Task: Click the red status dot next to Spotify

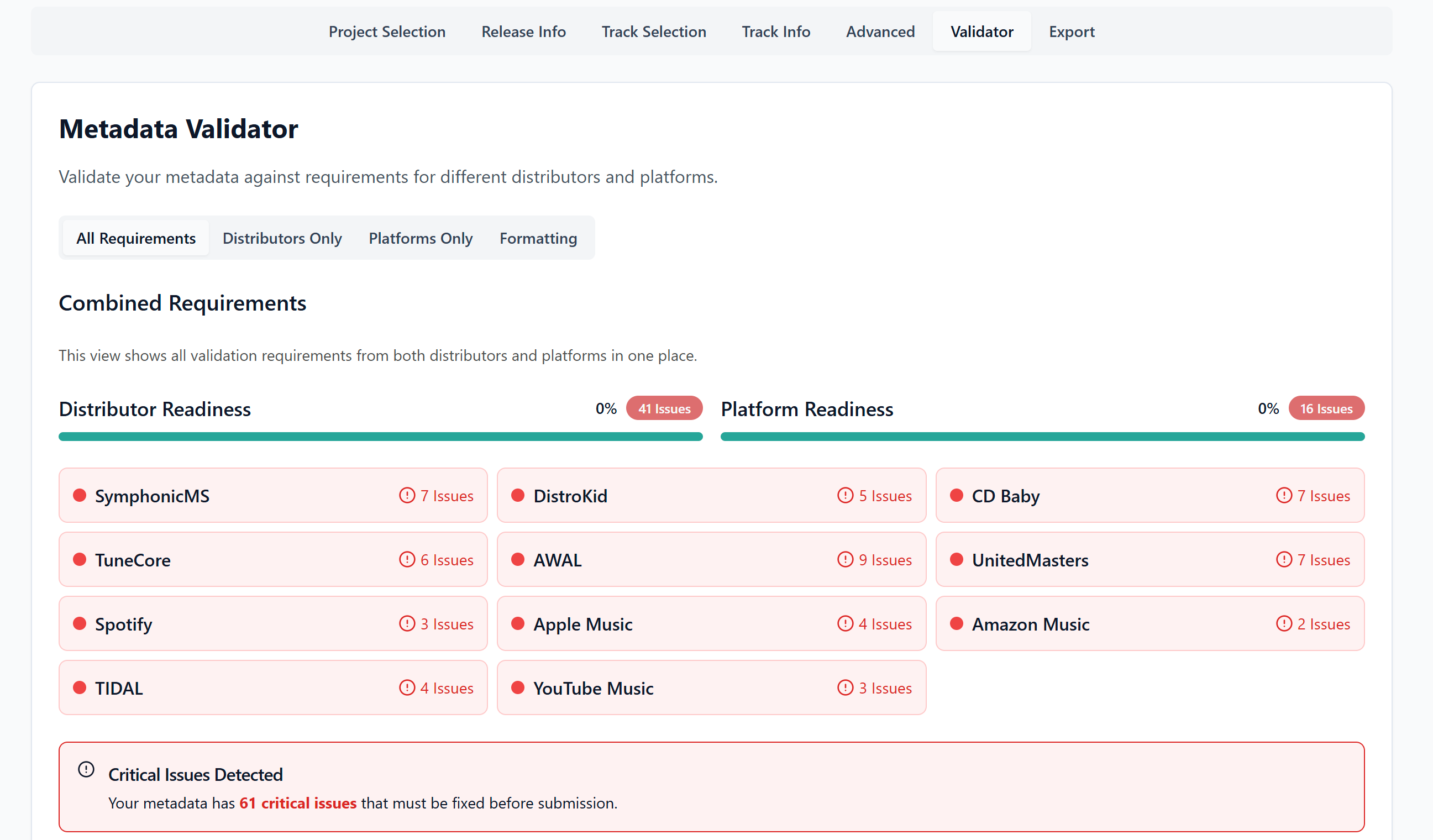Action: pos(80,624)
